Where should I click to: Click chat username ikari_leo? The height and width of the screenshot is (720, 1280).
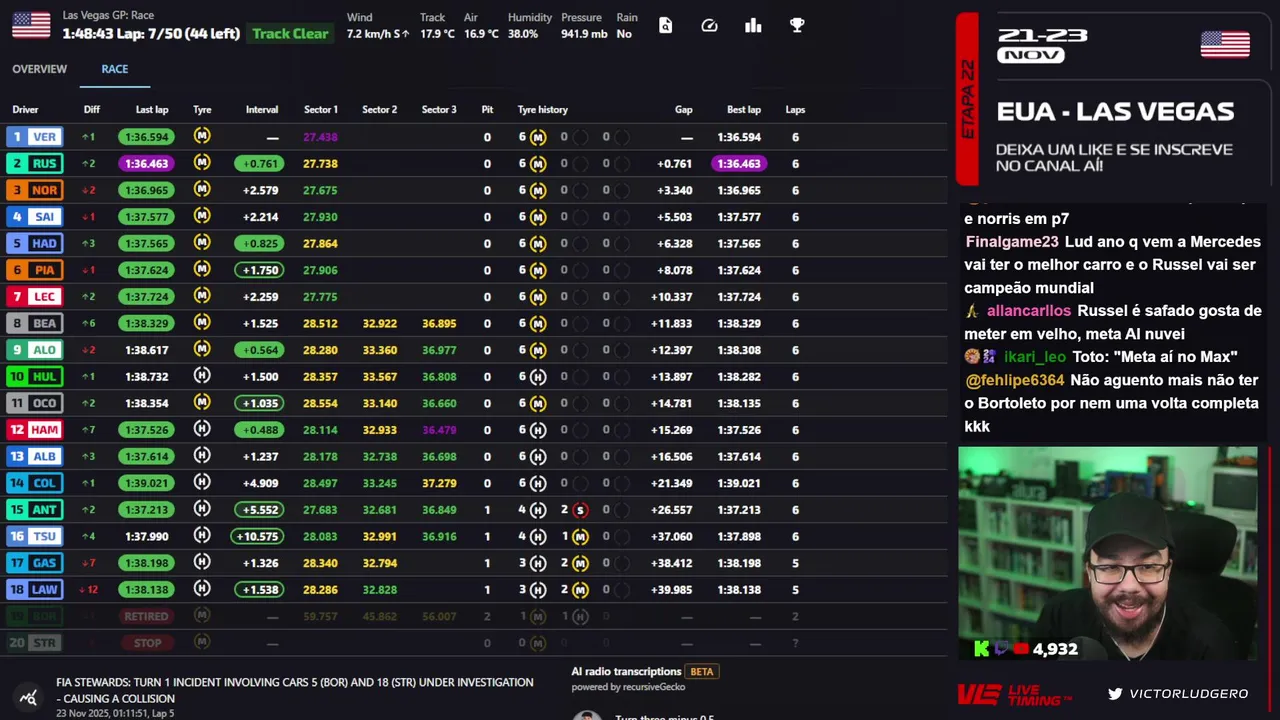tap(1035, 357)
